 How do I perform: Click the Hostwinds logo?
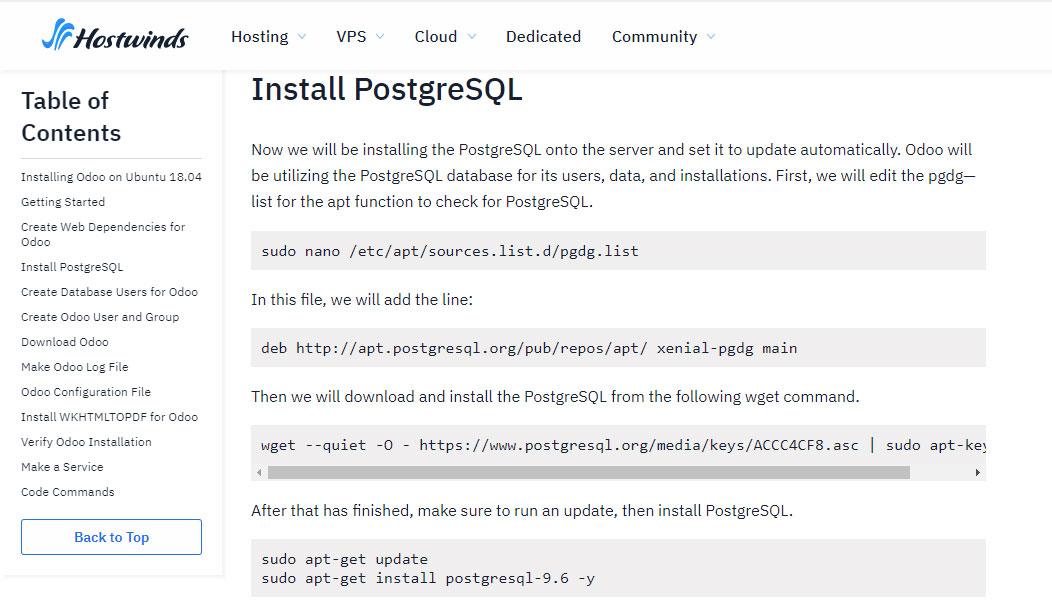point(115,35)
